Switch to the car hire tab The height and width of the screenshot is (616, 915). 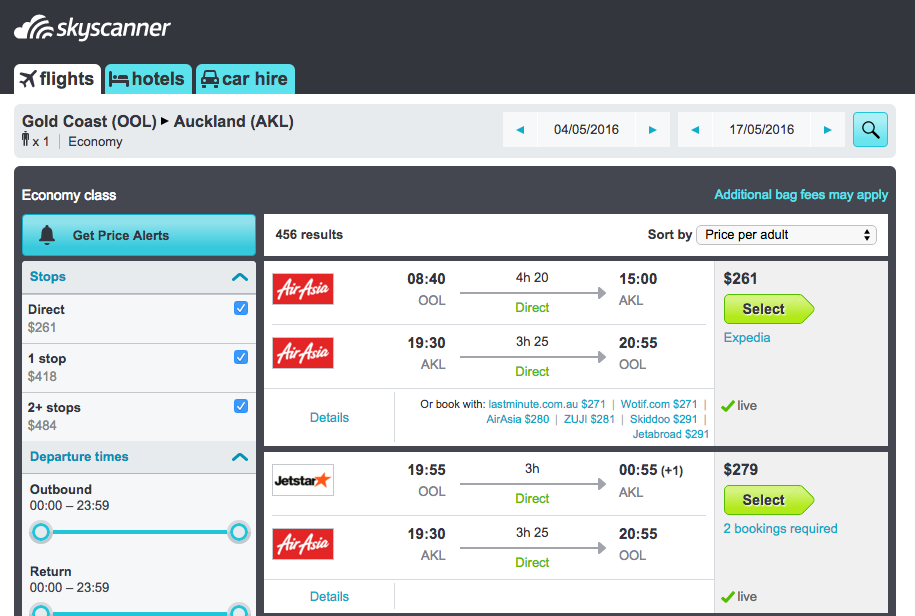point(245,79)
